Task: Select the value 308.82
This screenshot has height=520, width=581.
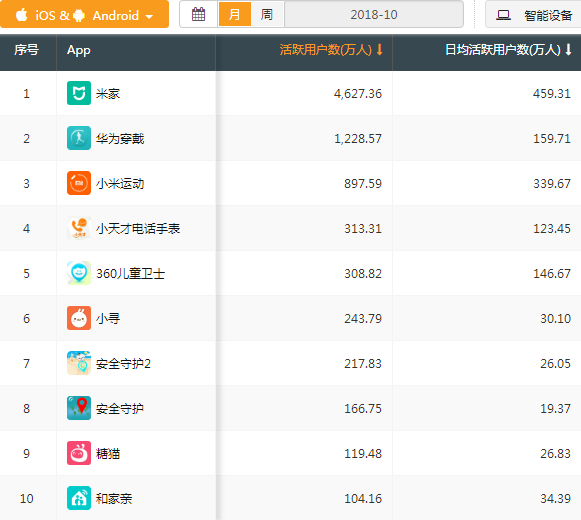Action: pyautogui.click(x=363, y=274)
